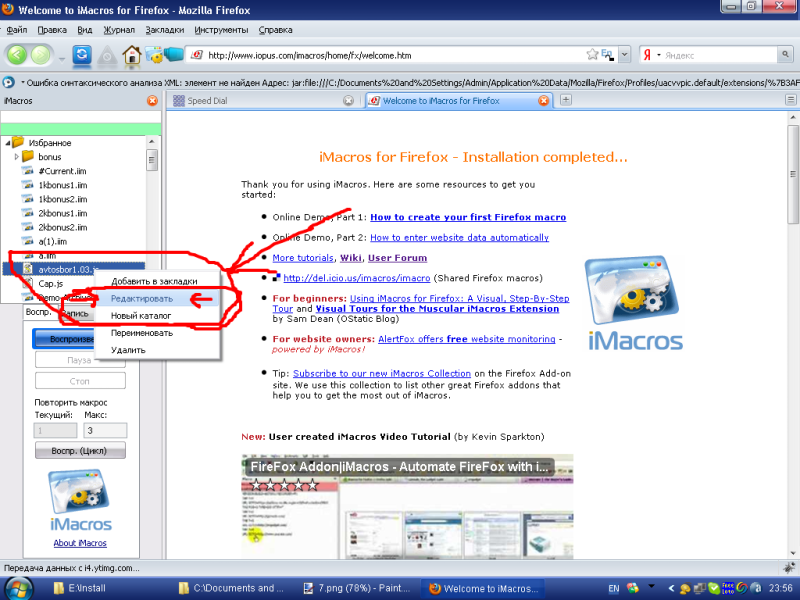Click the page vertical scrollbar thumb

[792, 173]
